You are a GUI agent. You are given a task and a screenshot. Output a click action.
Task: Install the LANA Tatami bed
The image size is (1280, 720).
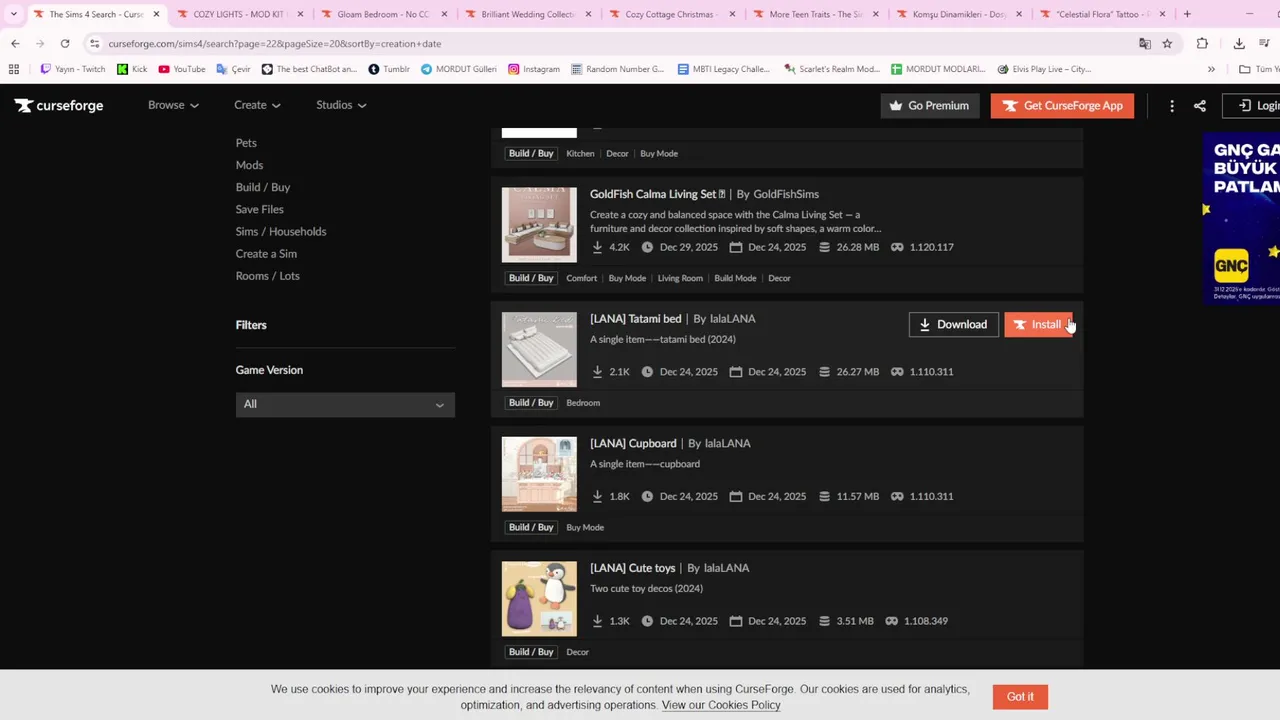tap(1038, 324)
